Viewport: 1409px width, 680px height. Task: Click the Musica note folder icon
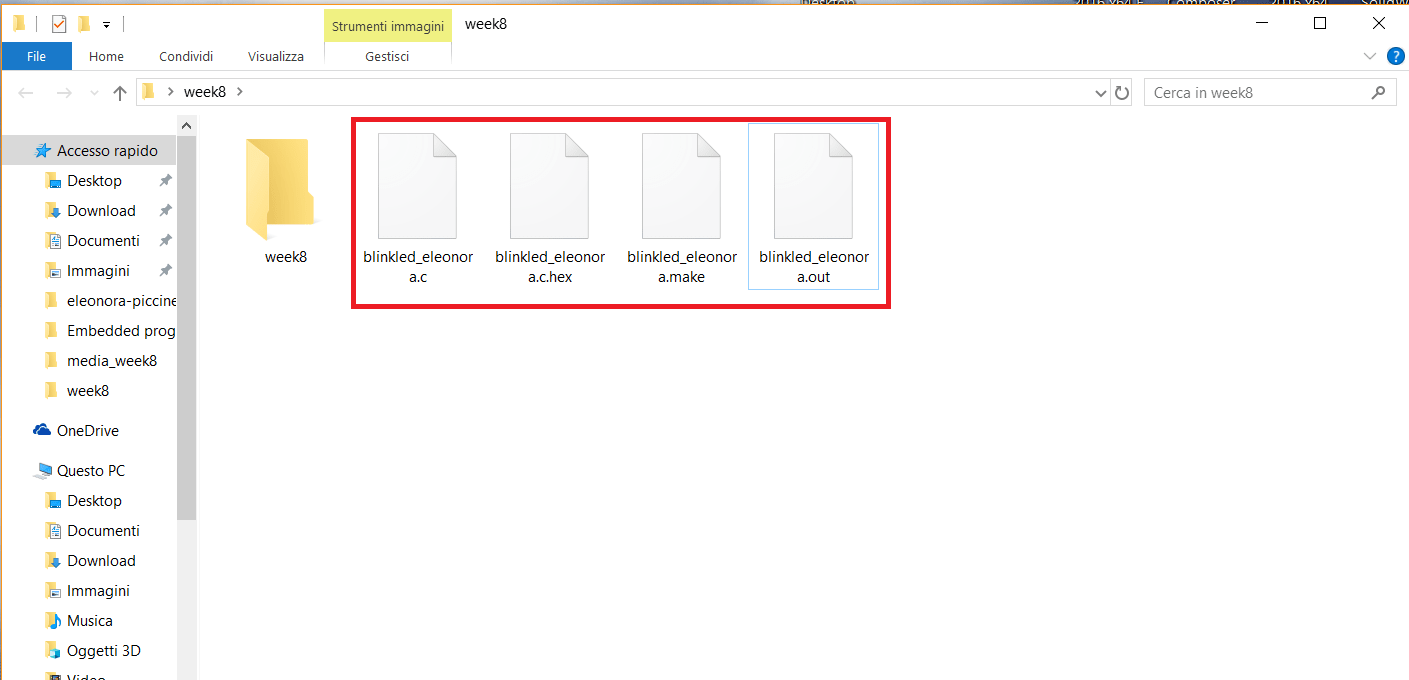click(x=53, y=621)
